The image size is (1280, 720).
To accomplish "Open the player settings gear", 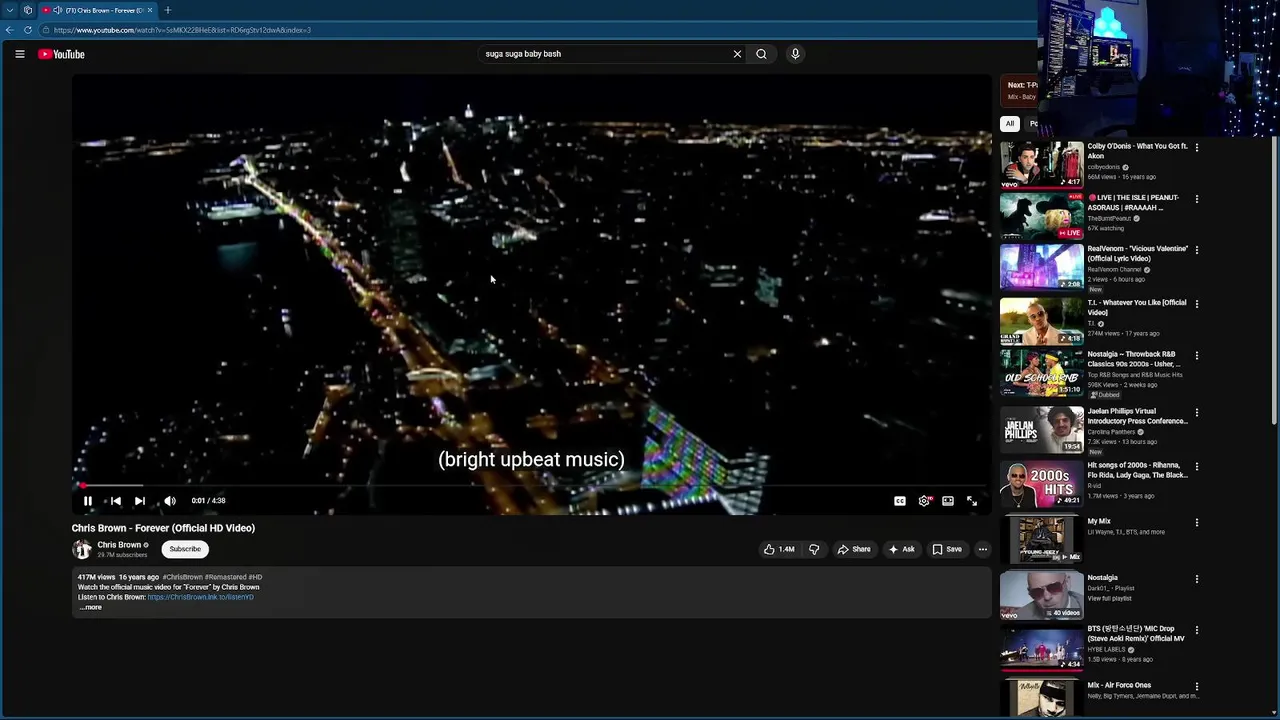I will pyautogui.click(x=924, y=501).
